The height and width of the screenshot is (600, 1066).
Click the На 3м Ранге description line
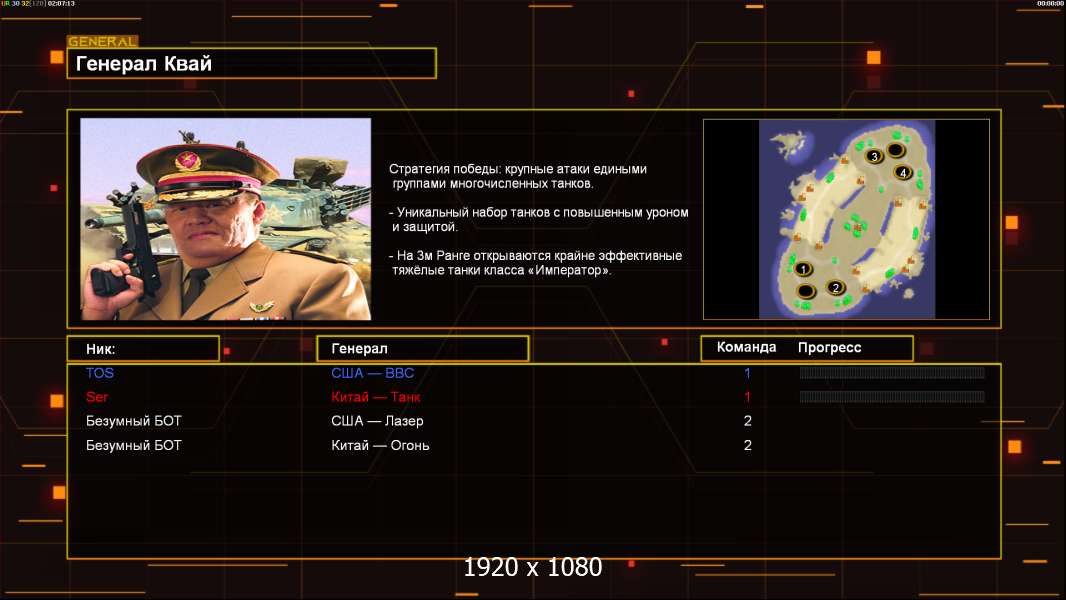(536, 263)
